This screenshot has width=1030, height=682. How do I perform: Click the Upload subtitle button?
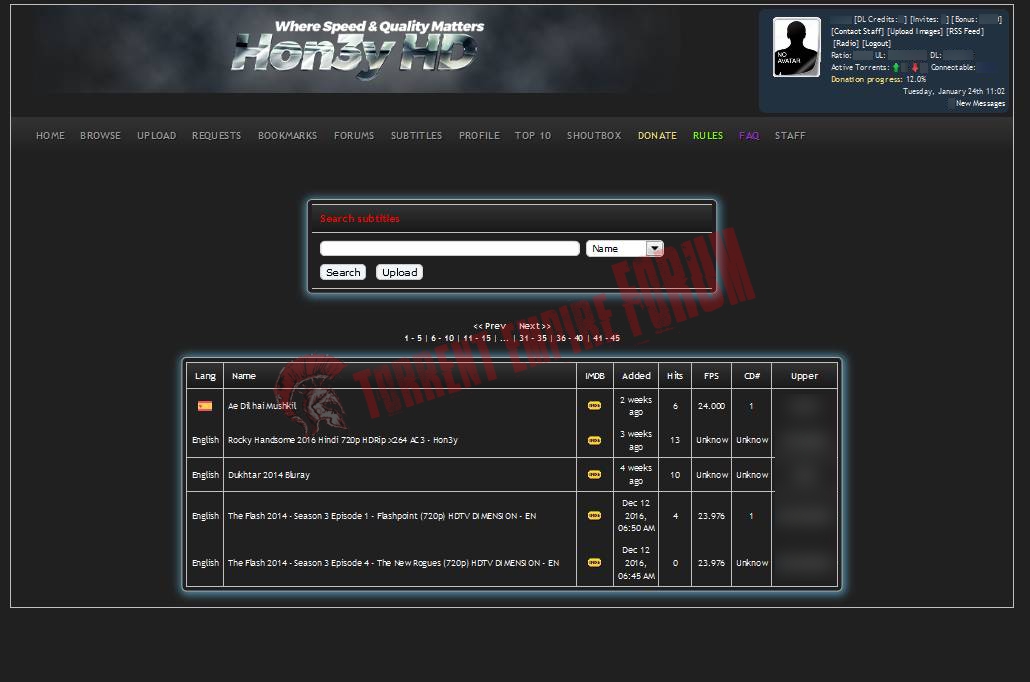click(399, 272)
